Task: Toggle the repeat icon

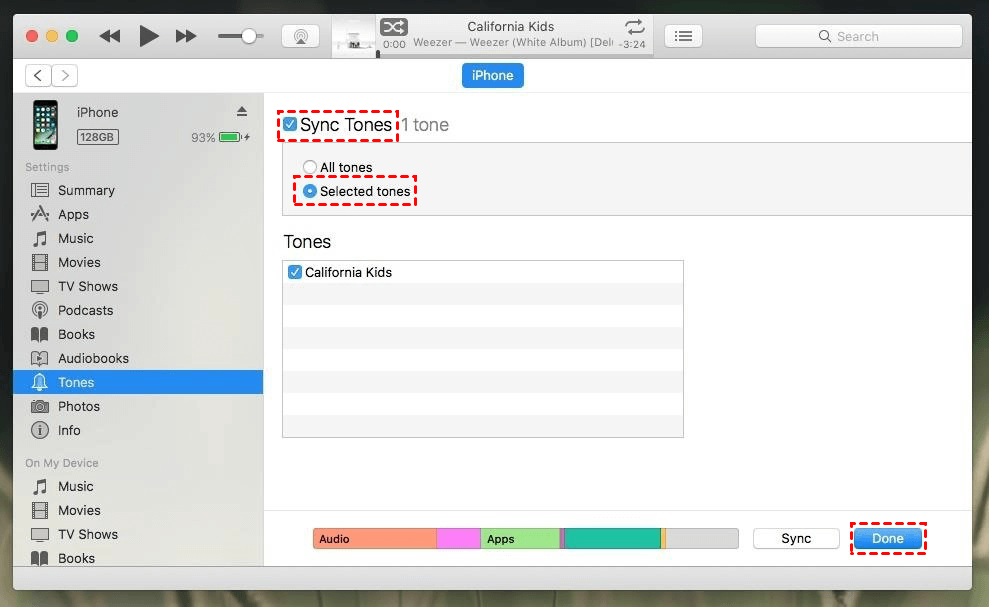Action: point(634,27)
